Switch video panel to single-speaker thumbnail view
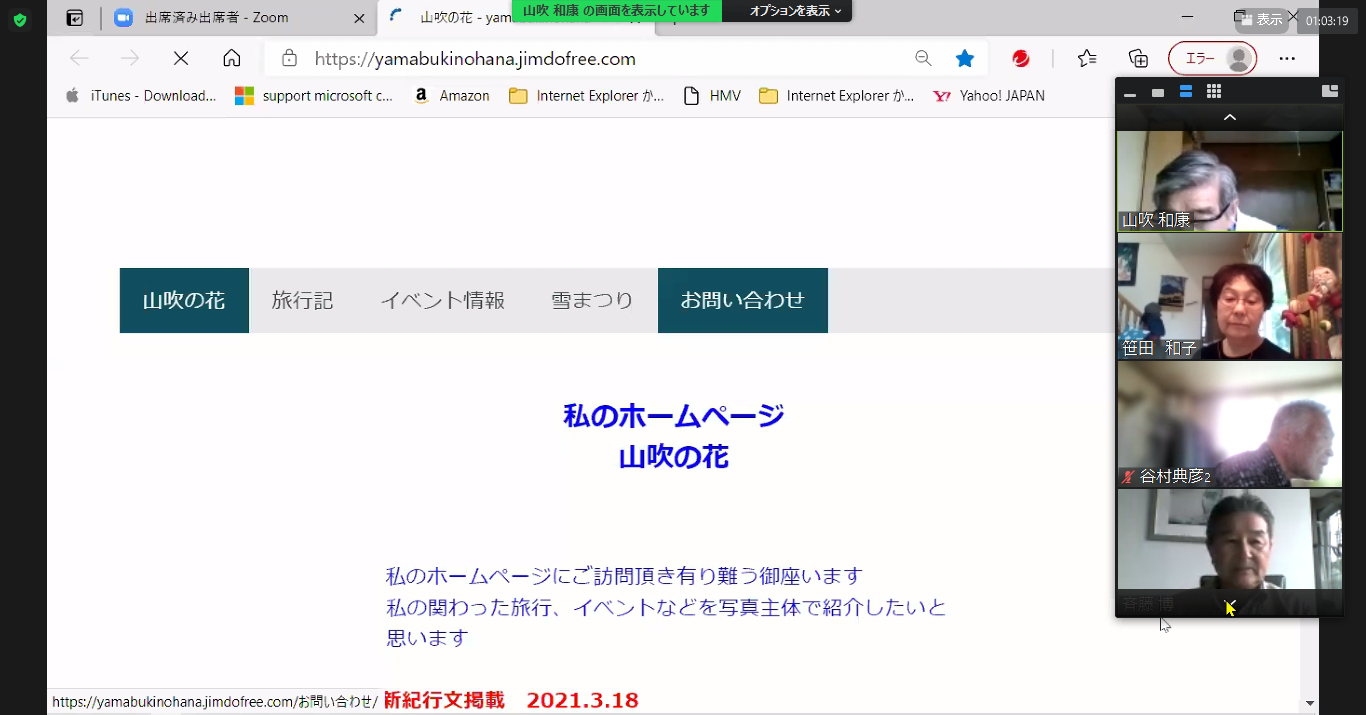 point(1158,93)
